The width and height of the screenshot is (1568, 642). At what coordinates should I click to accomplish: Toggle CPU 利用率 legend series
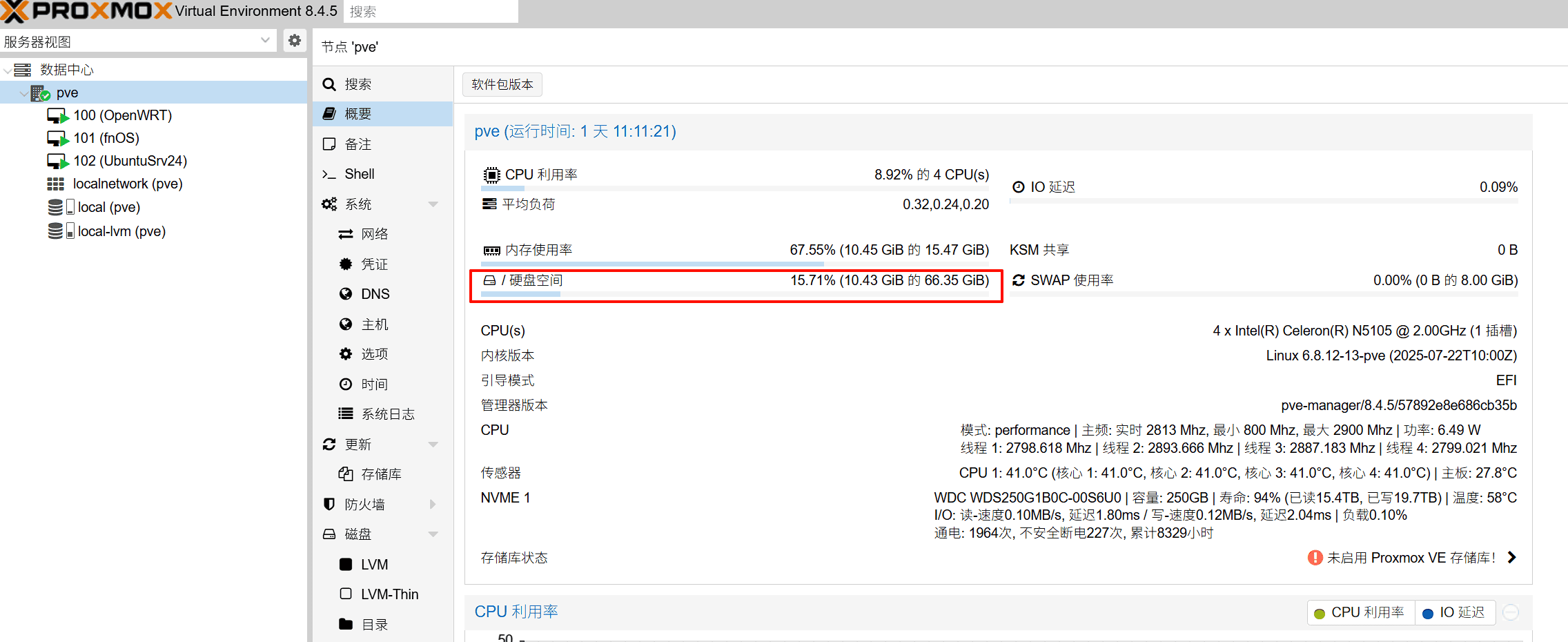(x=1360, y=613)
